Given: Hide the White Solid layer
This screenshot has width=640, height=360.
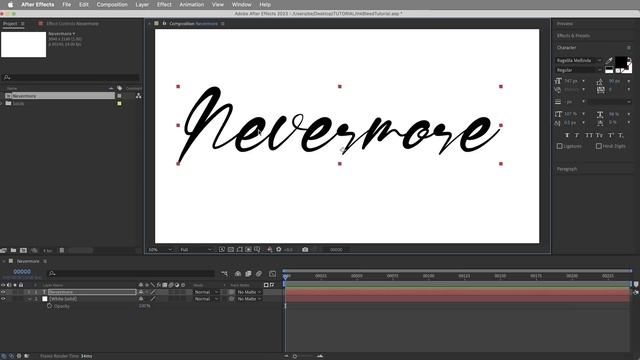Looking at the screenshot, I should click(3, 299).
